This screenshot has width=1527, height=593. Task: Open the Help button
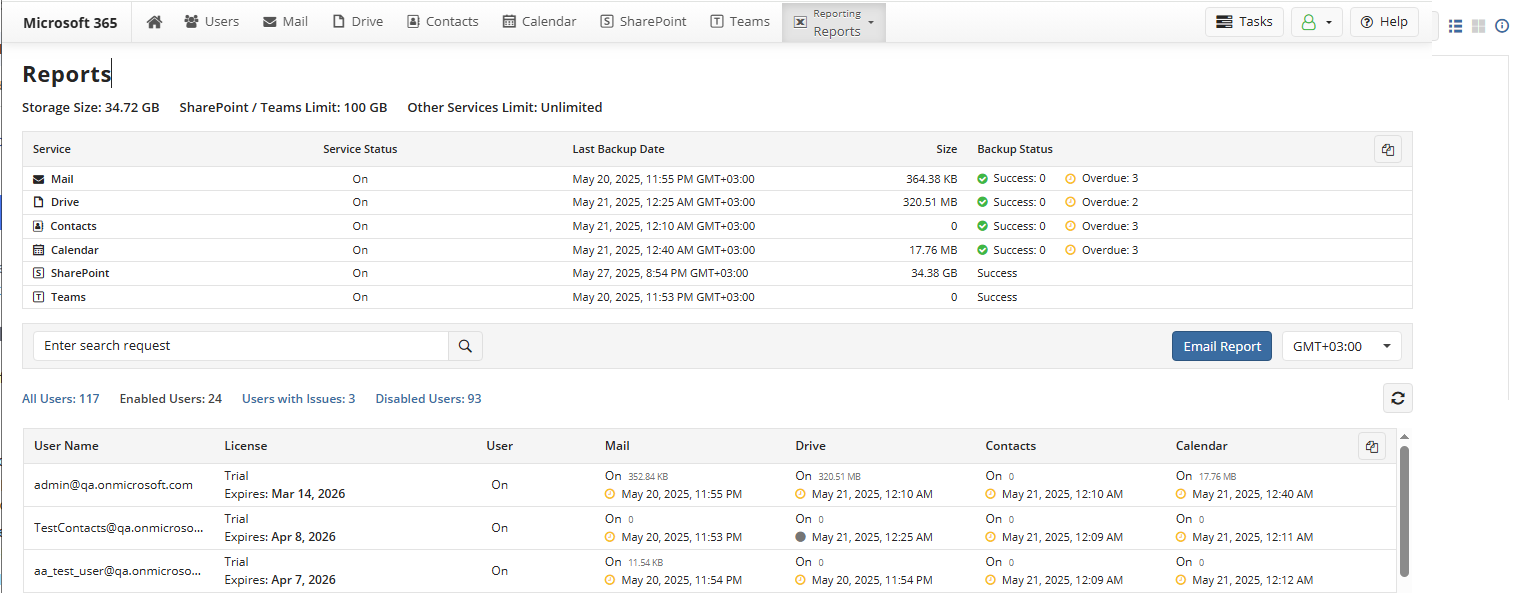[1384, 22]
